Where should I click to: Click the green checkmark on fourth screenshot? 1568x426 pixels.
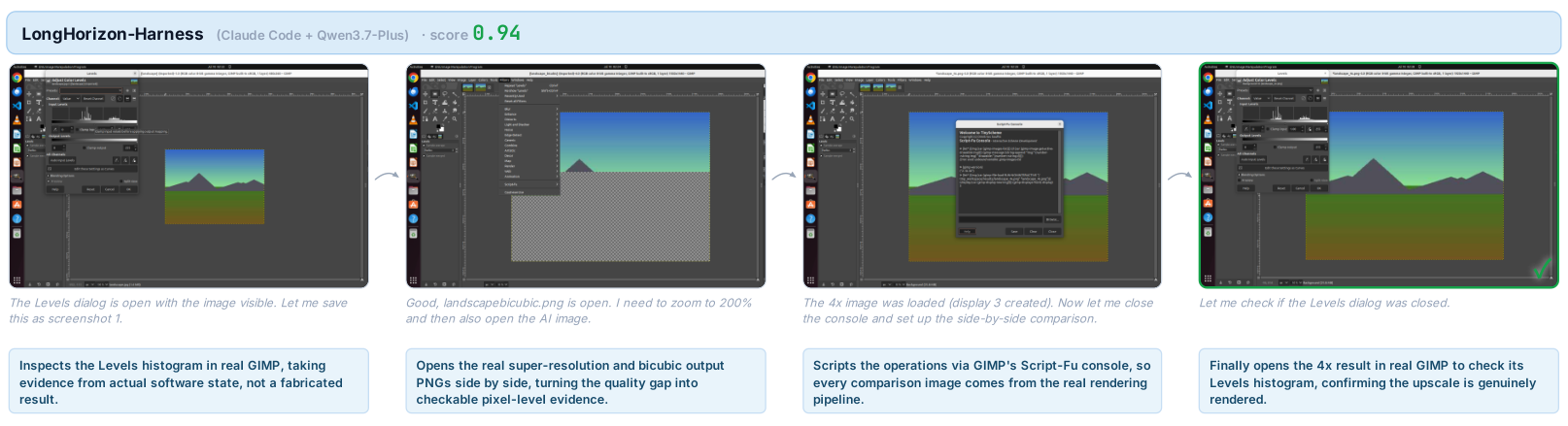coord(1542,270)
